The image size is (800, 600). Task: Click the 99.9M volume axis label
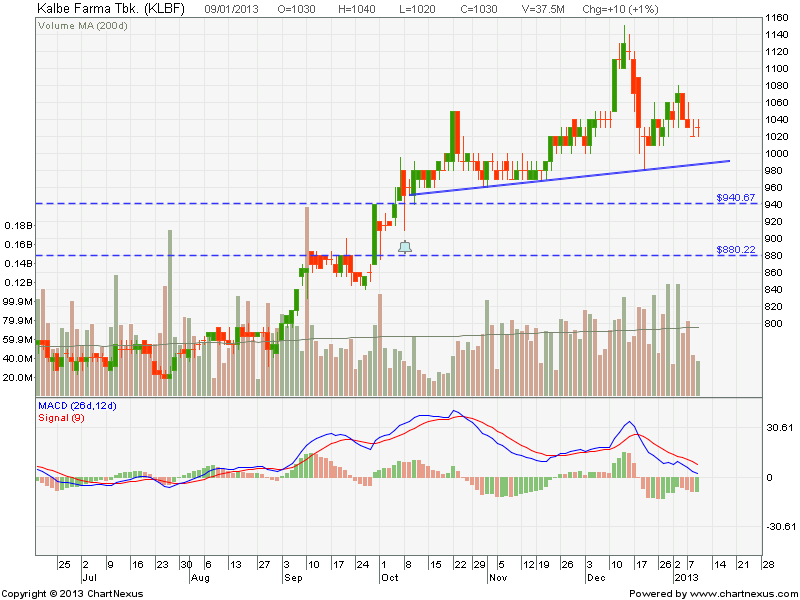[18, 302]
